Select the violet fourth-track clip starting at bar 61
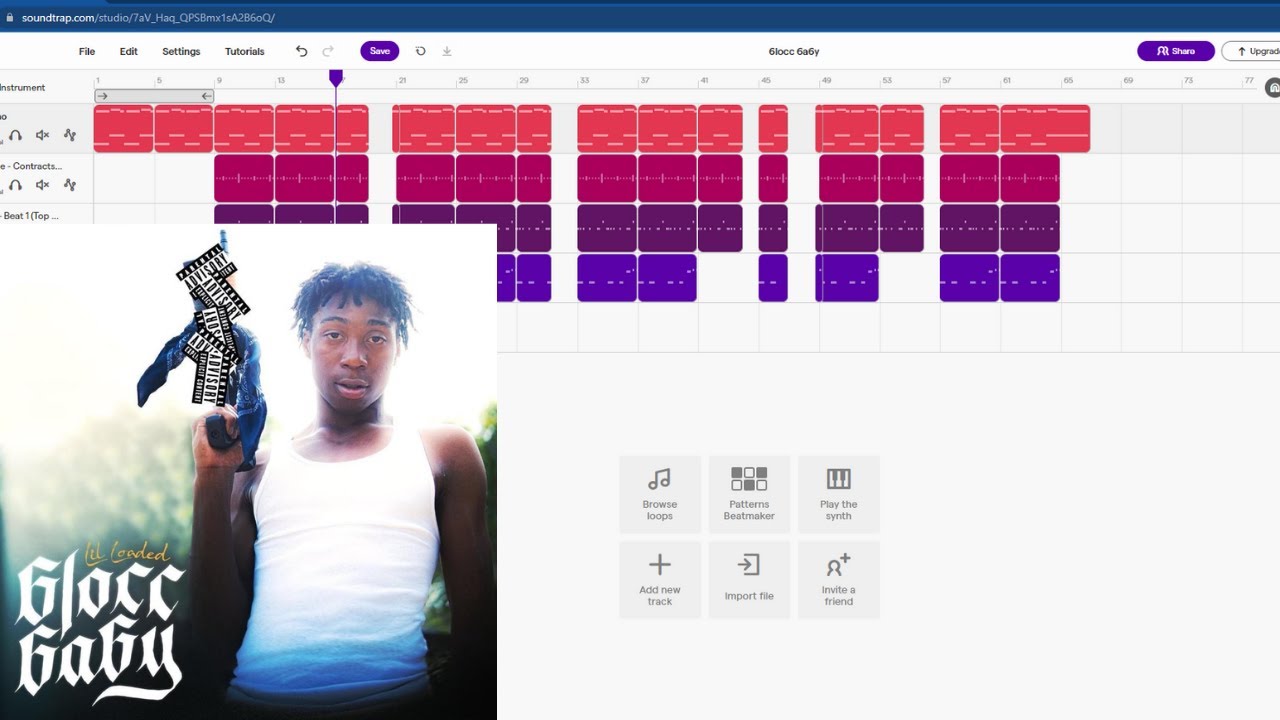Image resolution: width=1280 pixels, height=720 pixels. click(x=1030, y=278)
